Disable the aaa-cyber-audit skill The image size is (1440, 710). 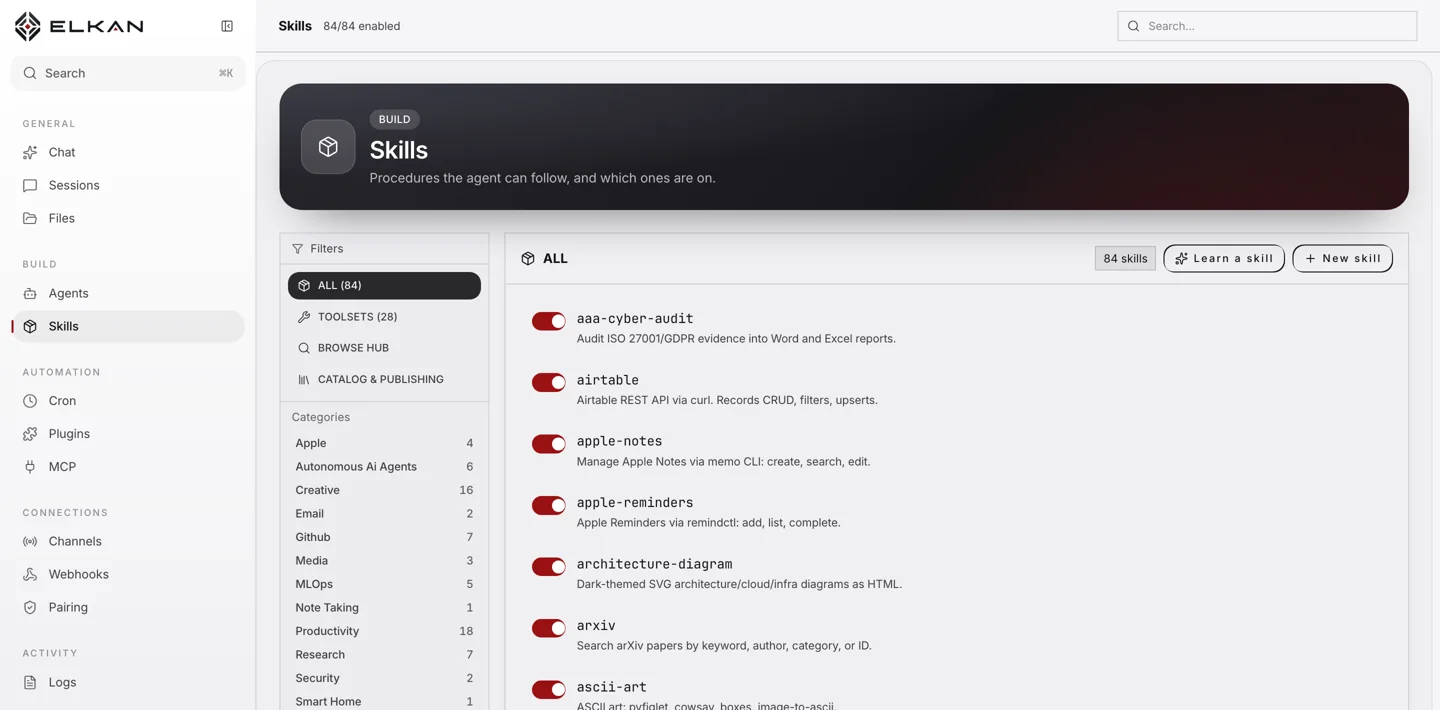(x=548, y=321)
